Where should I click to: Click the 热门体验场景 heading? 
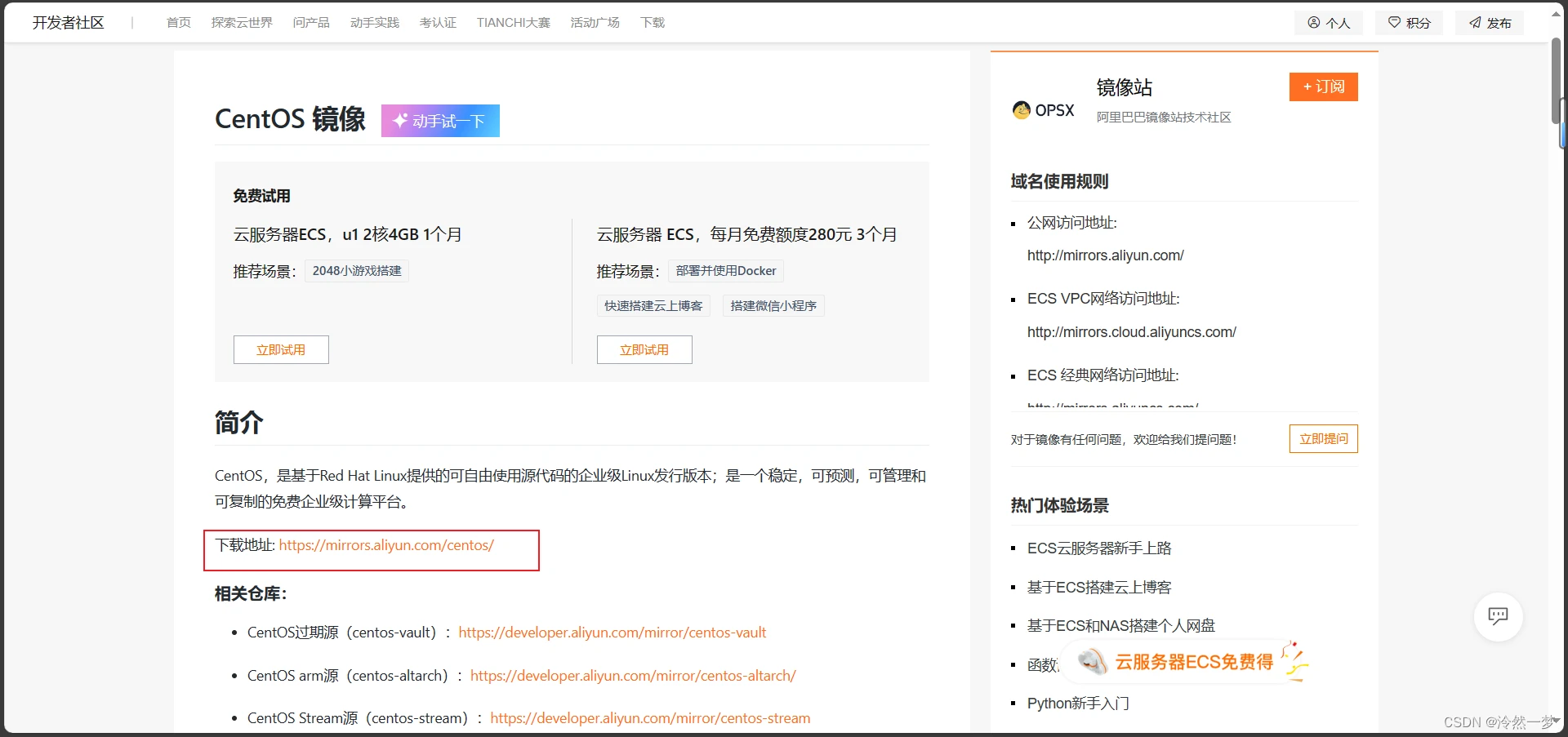[1060, 505]
